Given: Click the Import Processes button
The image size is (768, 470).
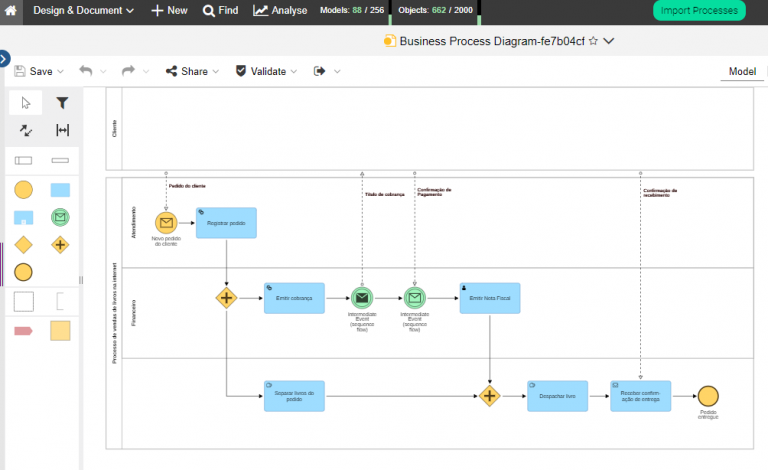Looking at the screenshot, I should [x=699, y=11].
